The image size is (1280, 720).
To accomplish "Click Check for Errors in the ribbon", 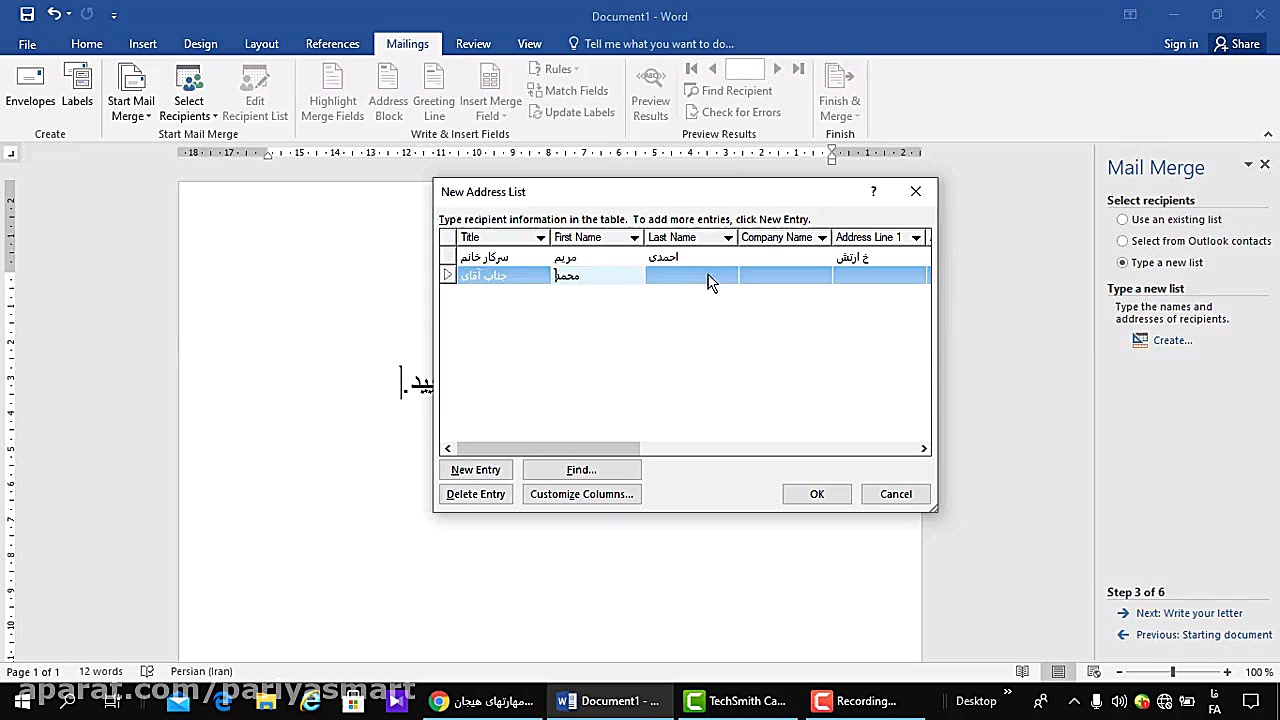I will [732, 112].
